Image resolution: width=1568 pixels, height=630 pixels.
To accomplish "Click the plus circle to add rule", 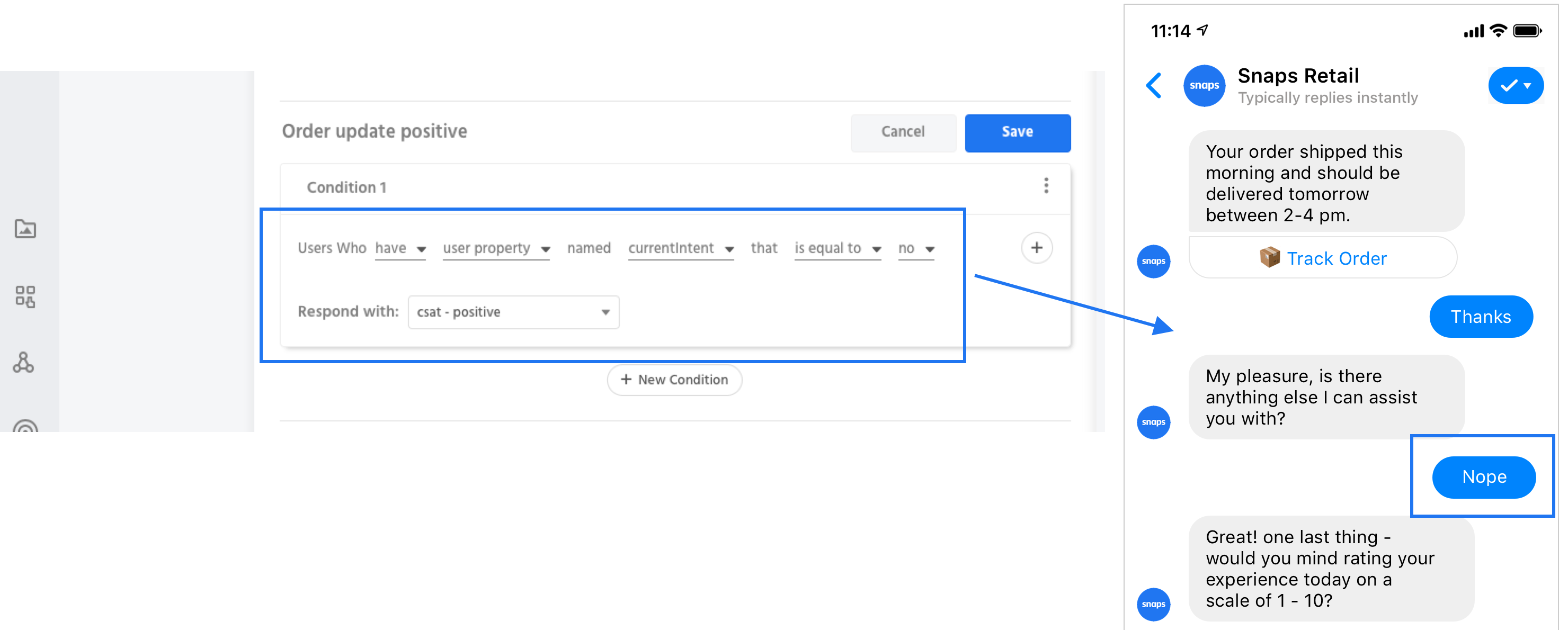I will [x=1036, y=248].
